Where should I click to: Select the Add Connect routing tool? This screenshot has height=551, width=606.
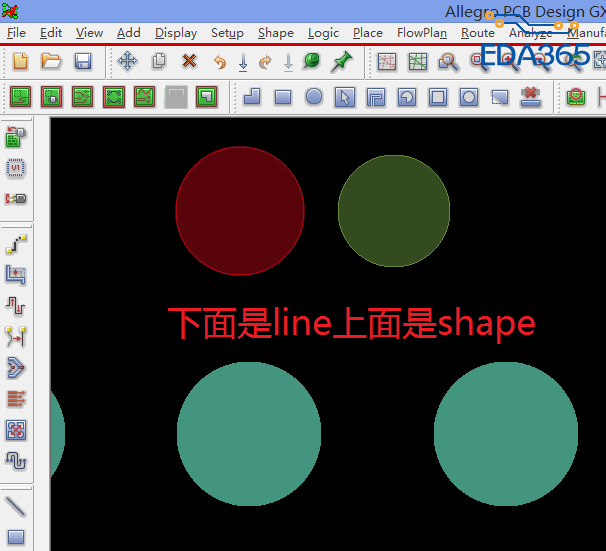click(16, 243)
